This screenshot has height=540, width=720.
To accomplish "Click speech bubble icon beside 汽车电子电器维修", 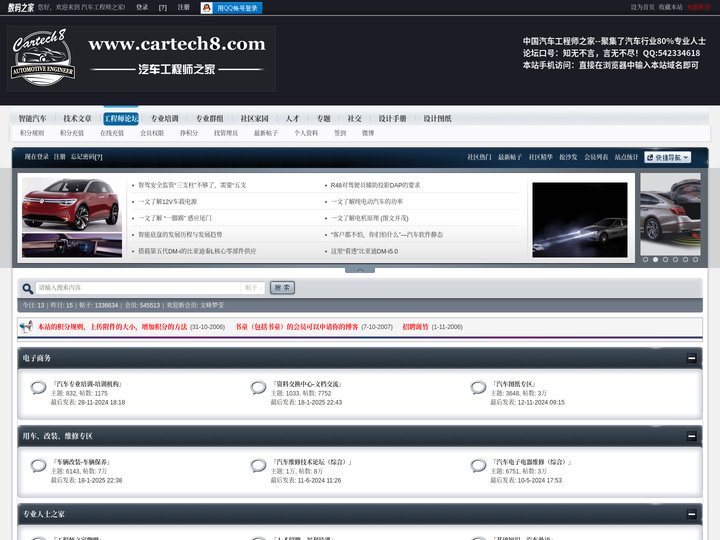I will point(478,466).
